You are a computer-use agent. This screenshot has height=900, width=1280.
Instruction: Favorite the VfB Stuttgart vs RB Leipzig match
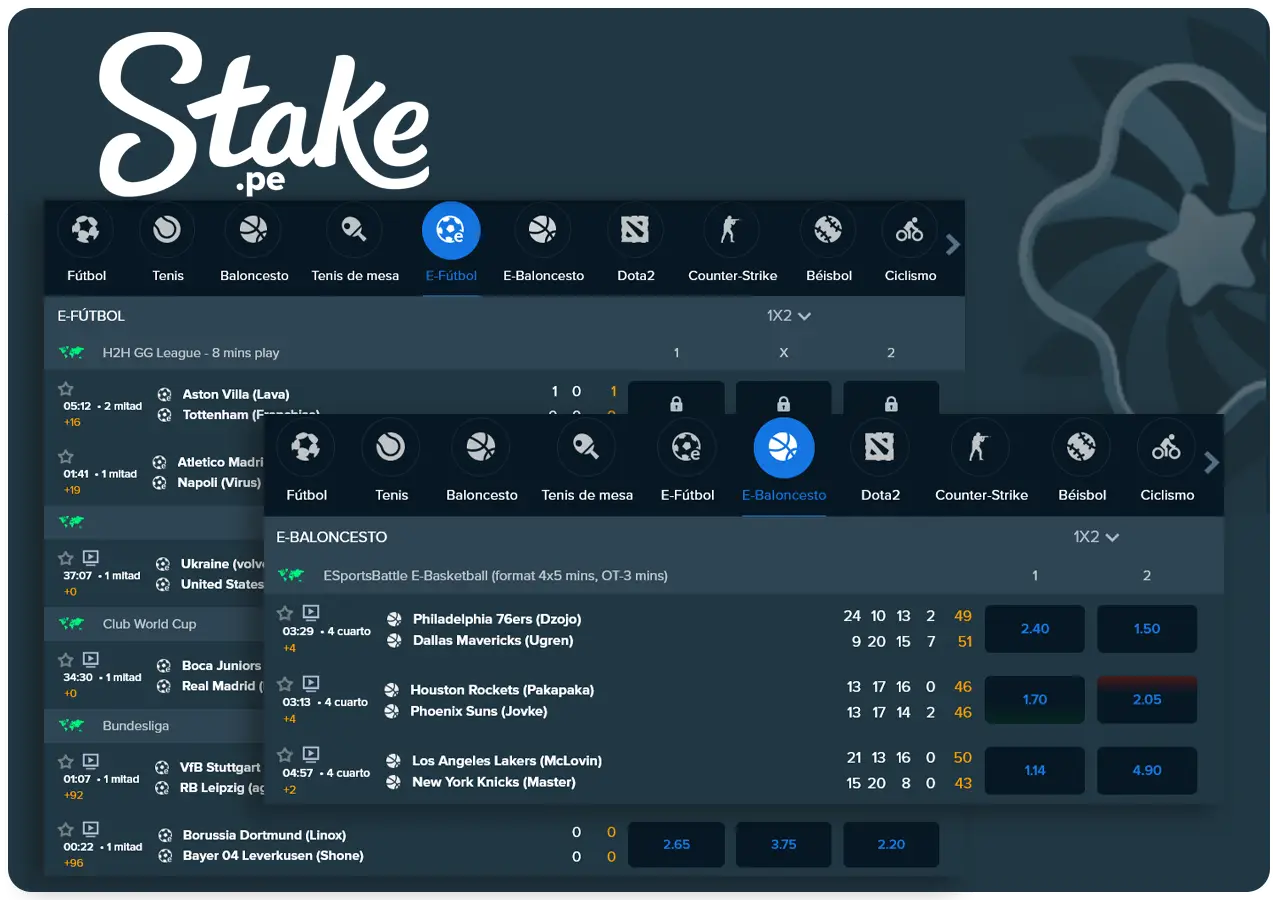66,762
